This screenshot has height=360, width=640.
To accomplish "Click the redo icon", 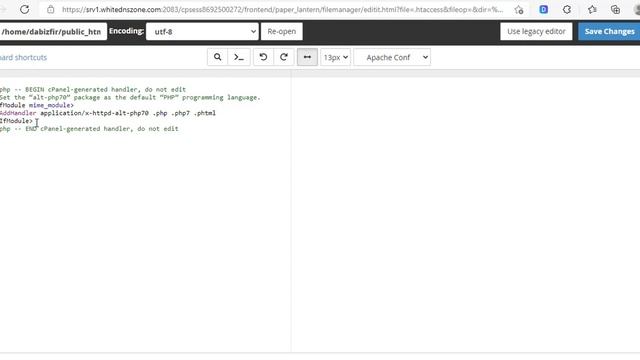I will 284,57.
